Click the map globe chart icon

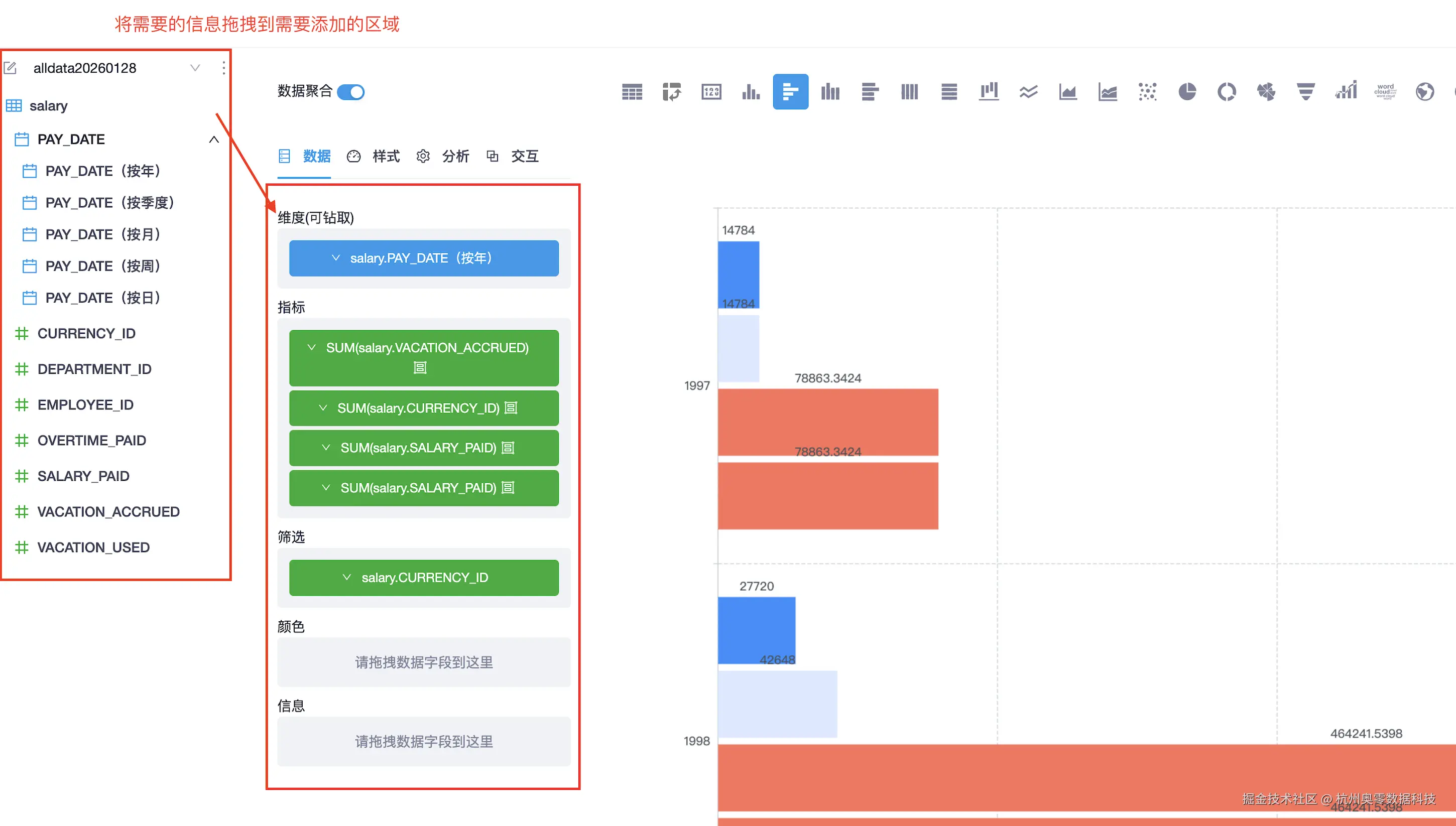click(1424, 91)
